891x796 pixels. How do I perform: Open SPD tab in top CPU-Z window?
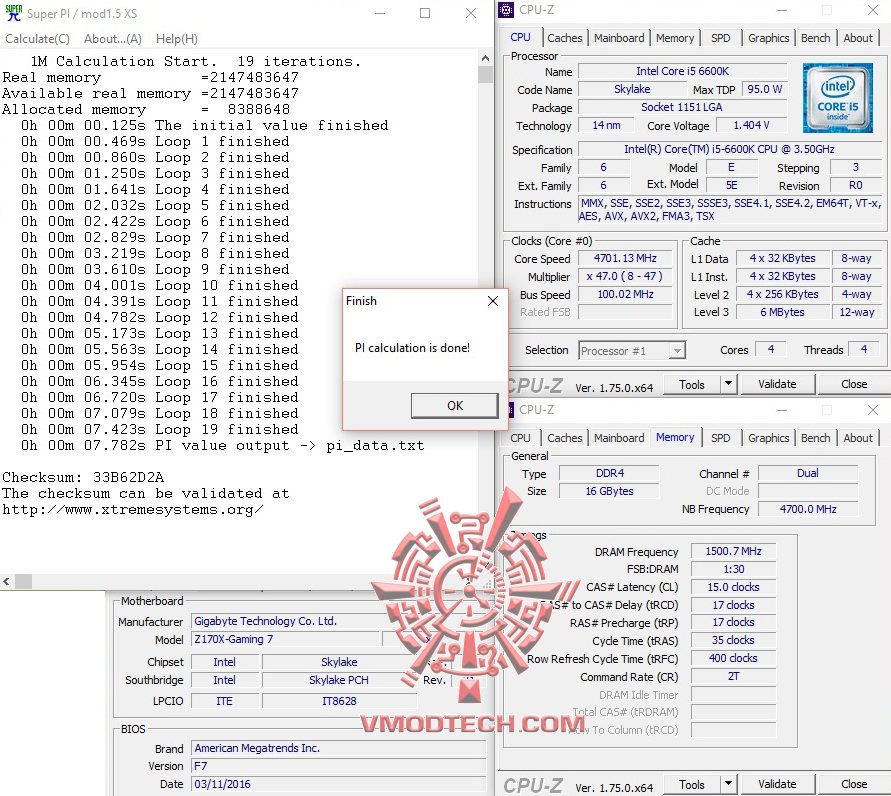coord(721,38)
